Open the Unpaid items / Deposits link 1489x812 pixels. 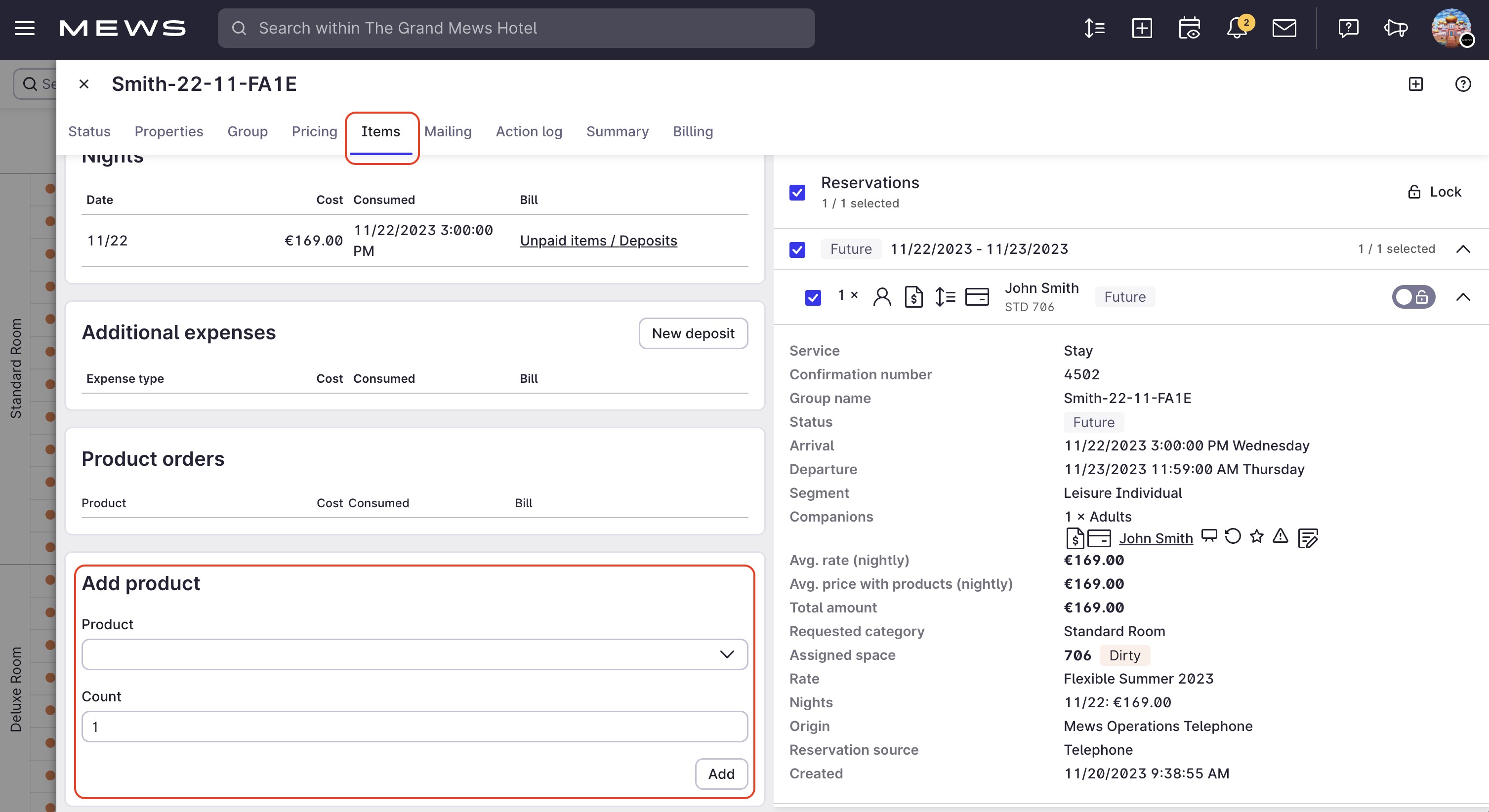598,241
